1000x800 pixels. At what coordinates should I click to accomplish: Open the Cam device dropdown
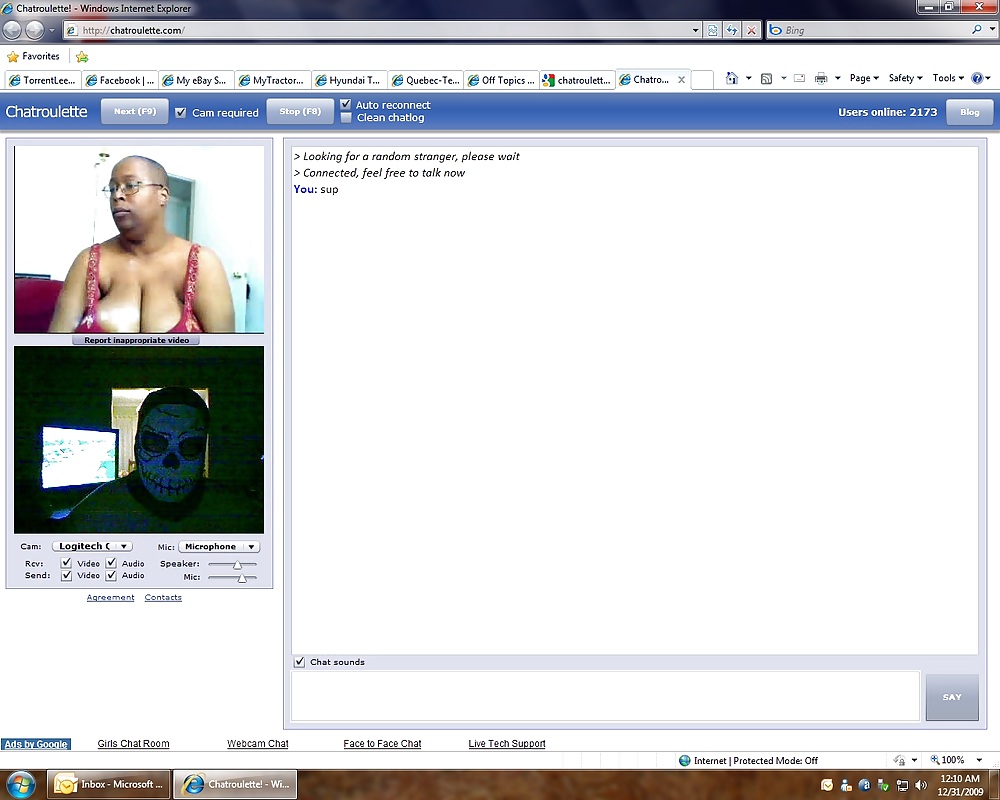pyautogui.click(x=92, y=547)
